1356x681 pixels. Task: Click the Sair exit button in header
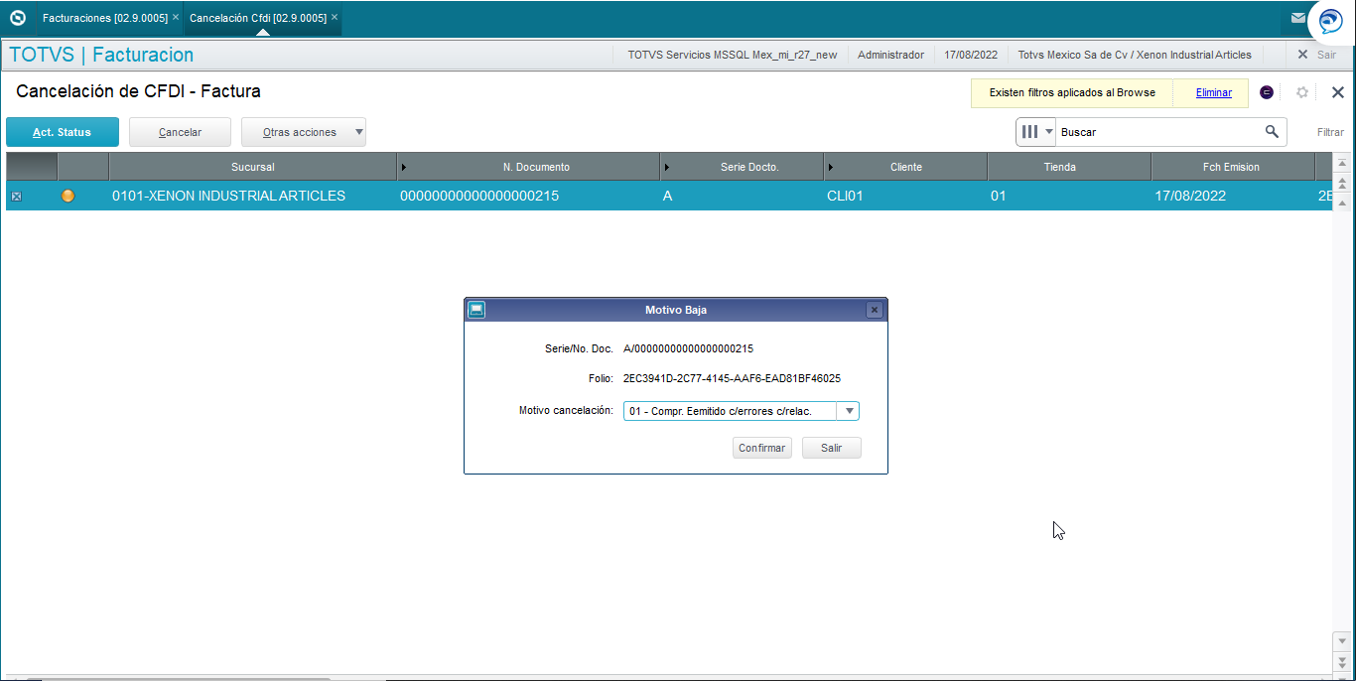click(x=1316, y=55)
